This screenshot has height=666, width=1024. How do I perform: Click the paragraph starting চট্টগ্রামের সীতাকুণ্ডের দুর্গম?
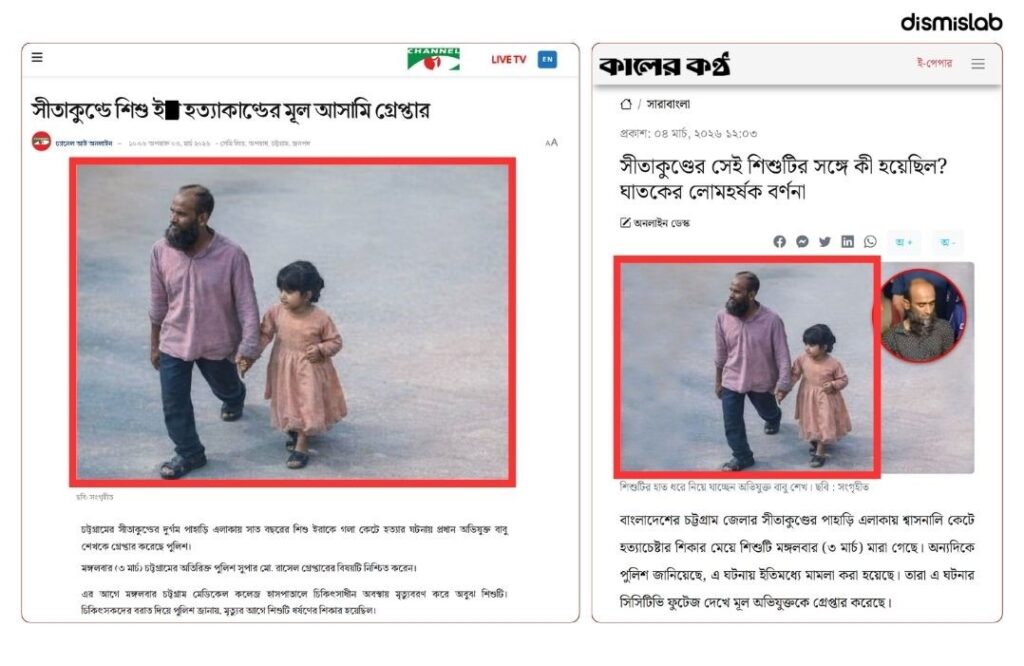click(x=295, y=537)
